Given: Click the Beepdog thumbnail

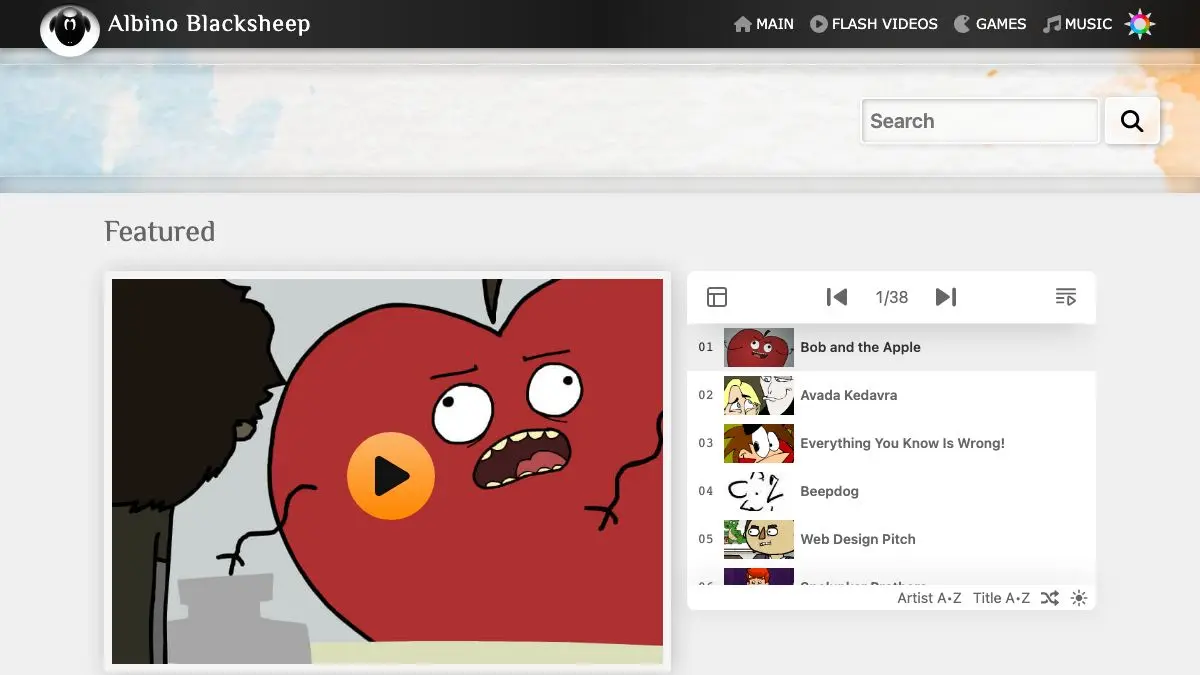Looking at the screenshot, I should click(759, 491).
